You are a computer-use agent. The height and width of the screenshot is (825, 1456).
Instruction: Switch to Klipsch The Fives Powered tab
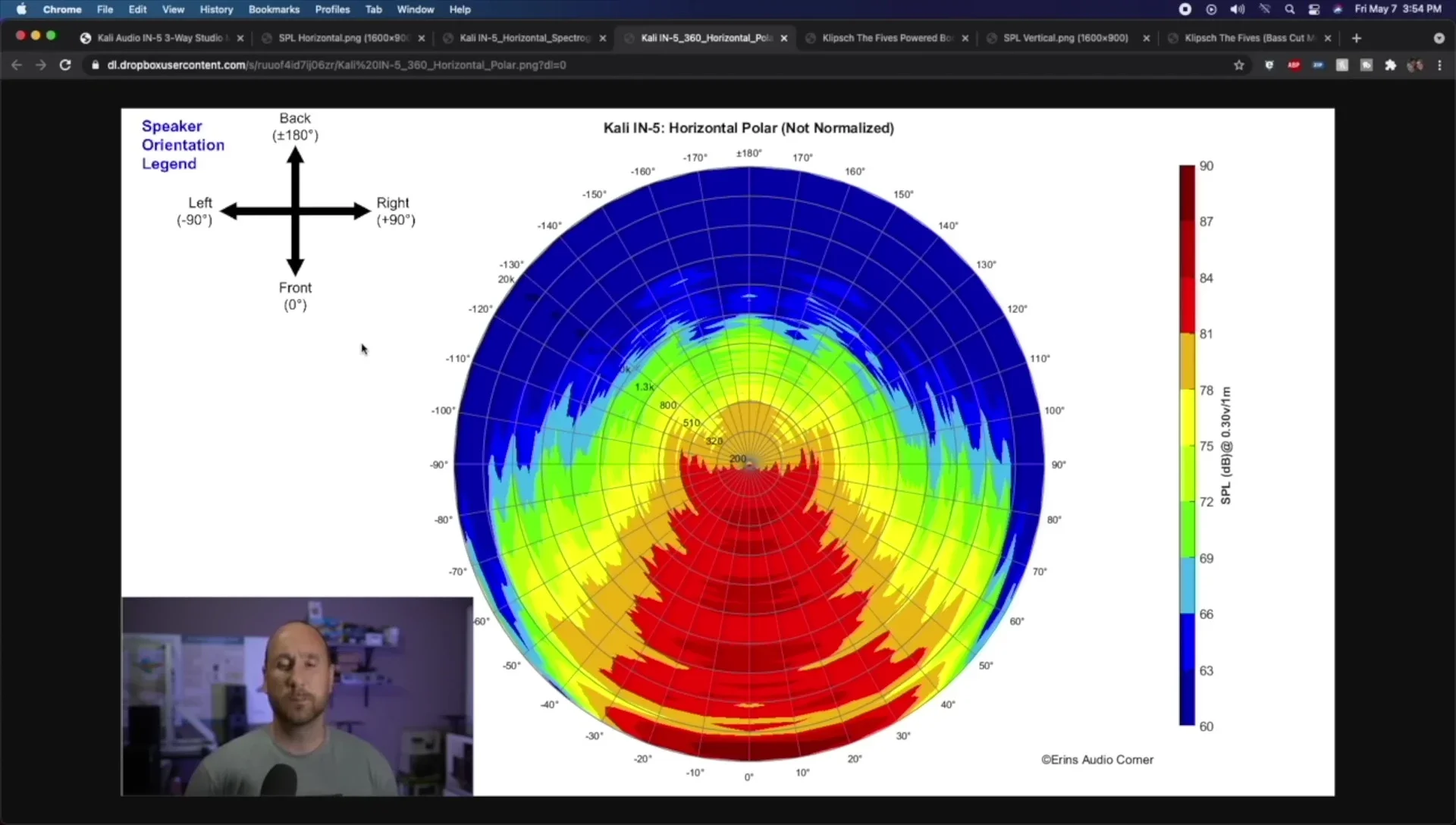[886, 38]
